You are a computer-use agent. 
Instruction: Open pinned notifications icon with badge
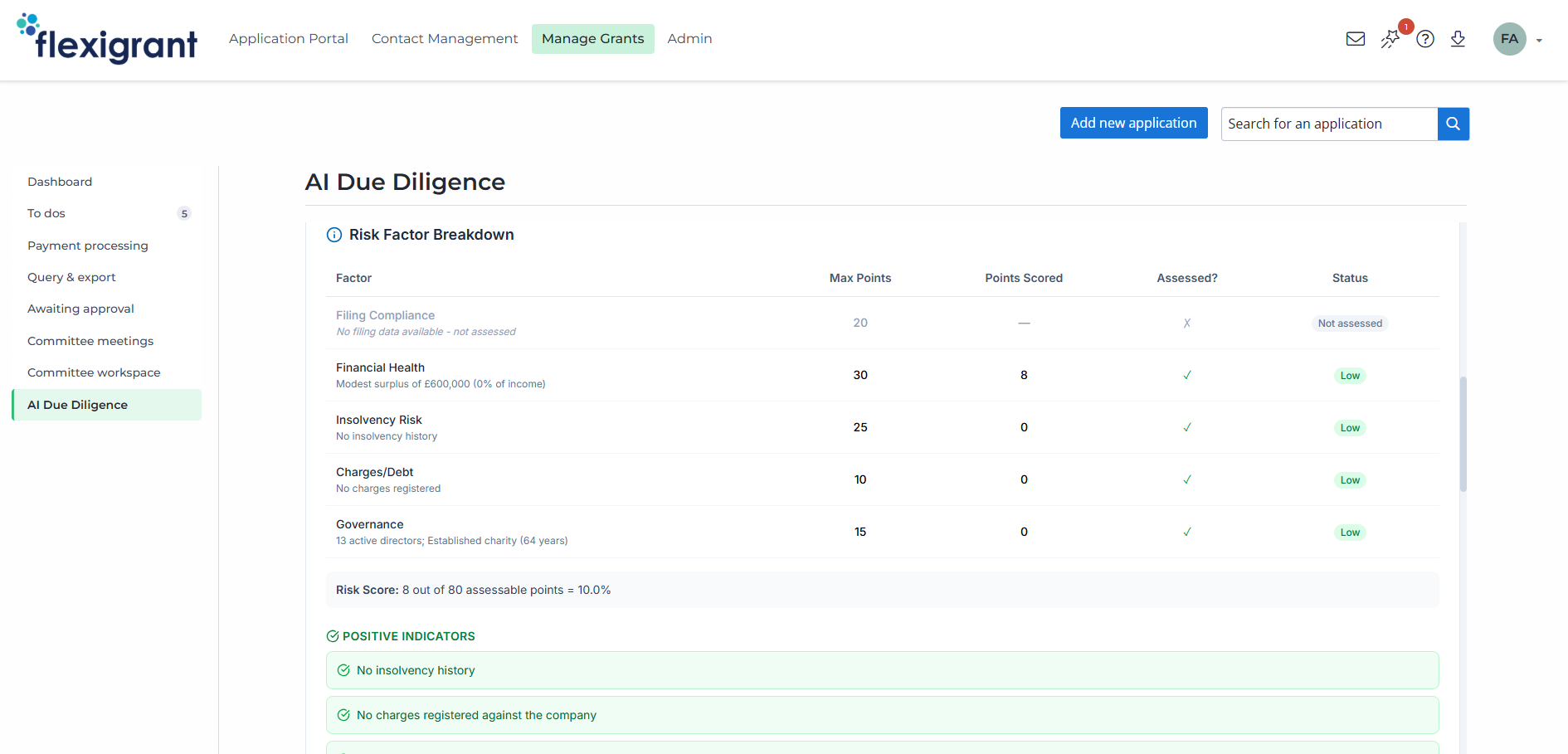[1390, 38]
